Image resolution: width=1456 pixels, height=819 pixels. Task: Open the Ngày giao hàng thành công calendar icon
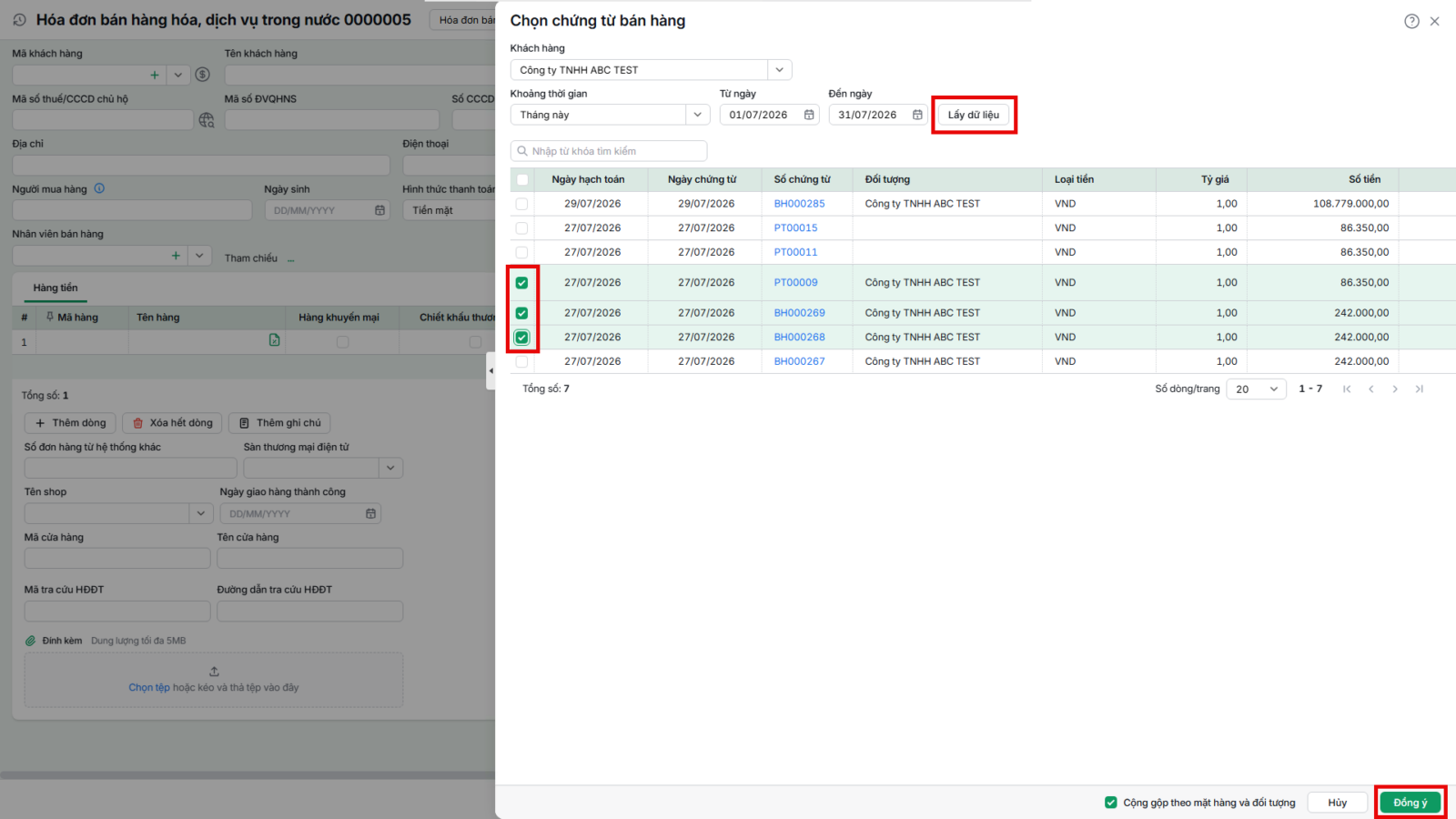coord(370,513)
